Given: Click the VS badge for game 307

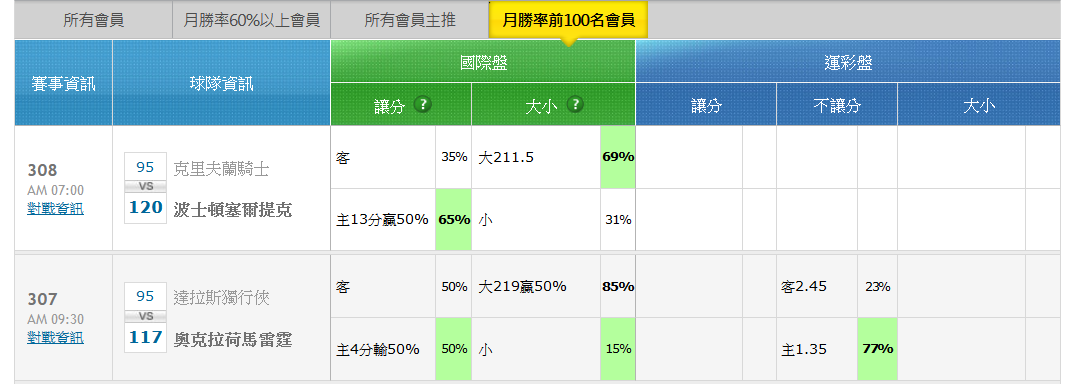Looking at the screenshot, I should click(x=145, y=316).
